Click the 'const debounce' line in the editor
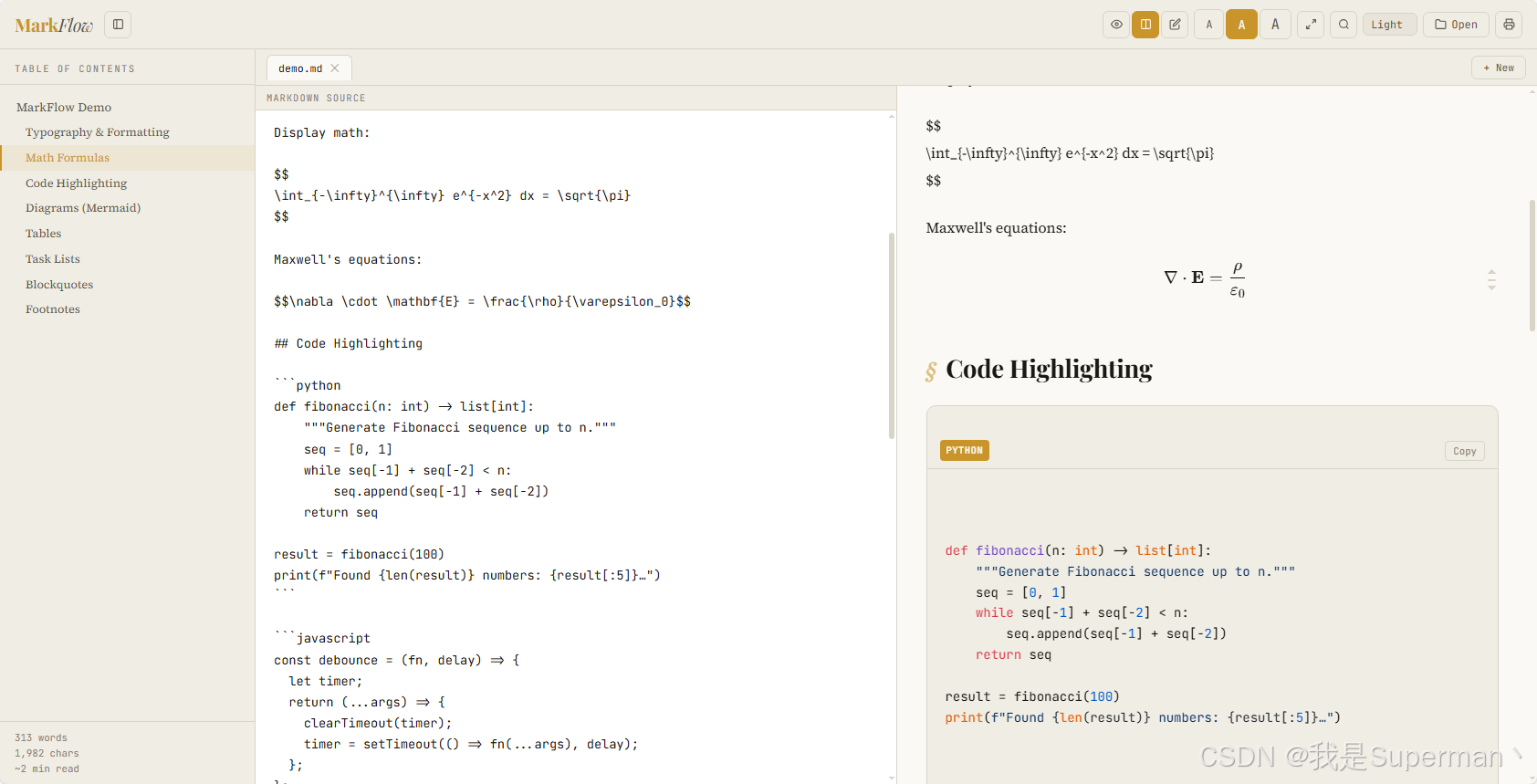 point(397,660)
